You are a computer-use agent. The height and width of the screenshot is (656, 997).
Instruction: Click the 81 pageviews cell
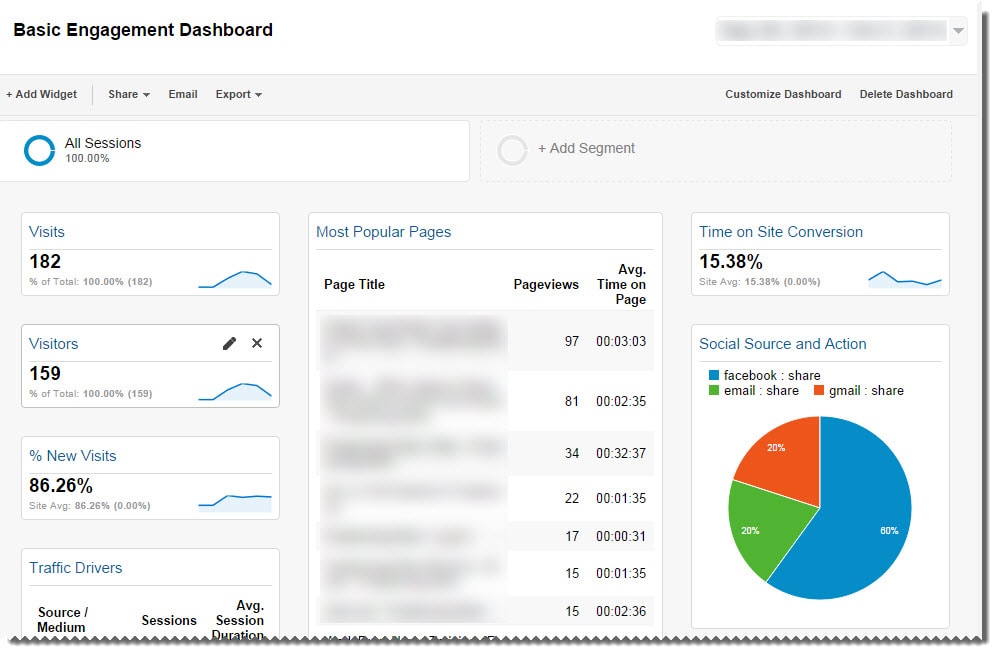point(572,402)
